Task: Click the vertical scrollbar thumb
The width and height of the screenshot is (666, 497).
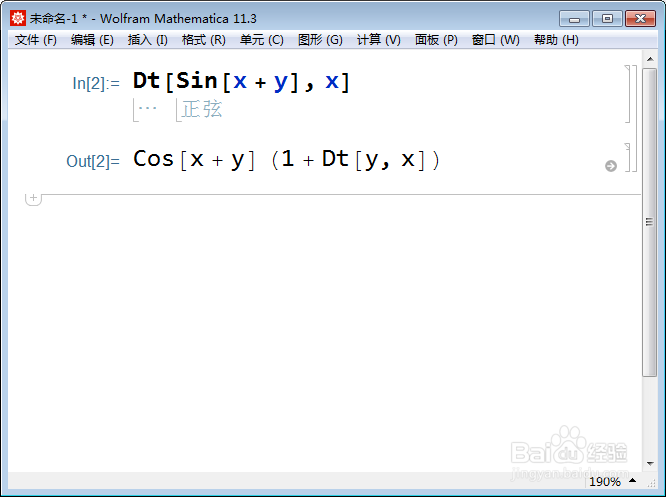Action: point(649,222)
